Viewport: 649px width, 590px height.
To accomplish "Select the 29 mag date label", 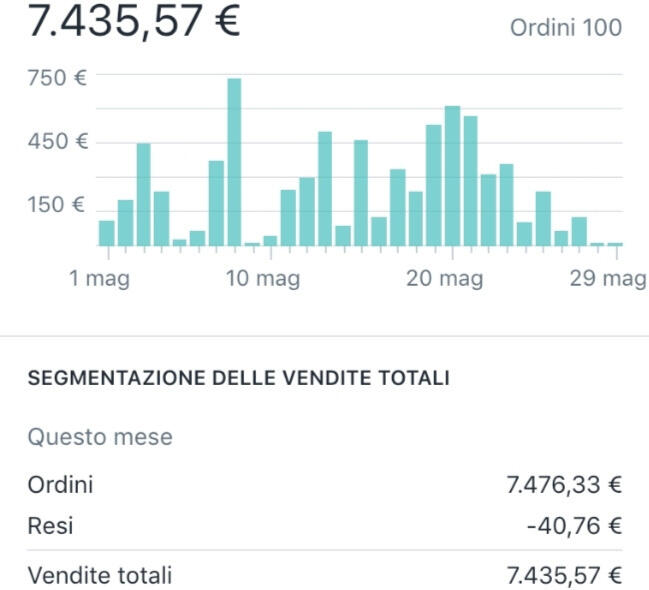I will tap(608, 278).
